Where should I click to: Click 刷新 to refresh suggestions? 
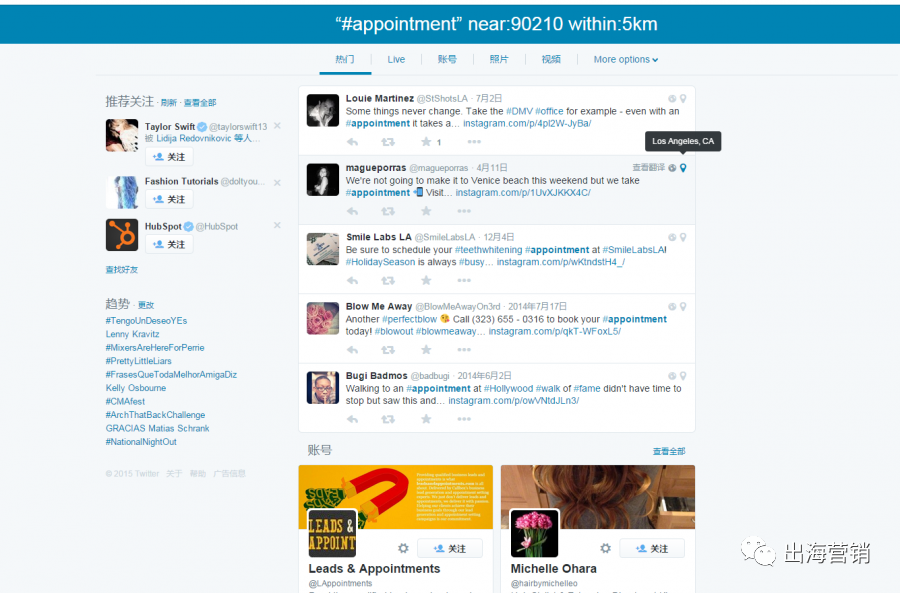point(169,103)
